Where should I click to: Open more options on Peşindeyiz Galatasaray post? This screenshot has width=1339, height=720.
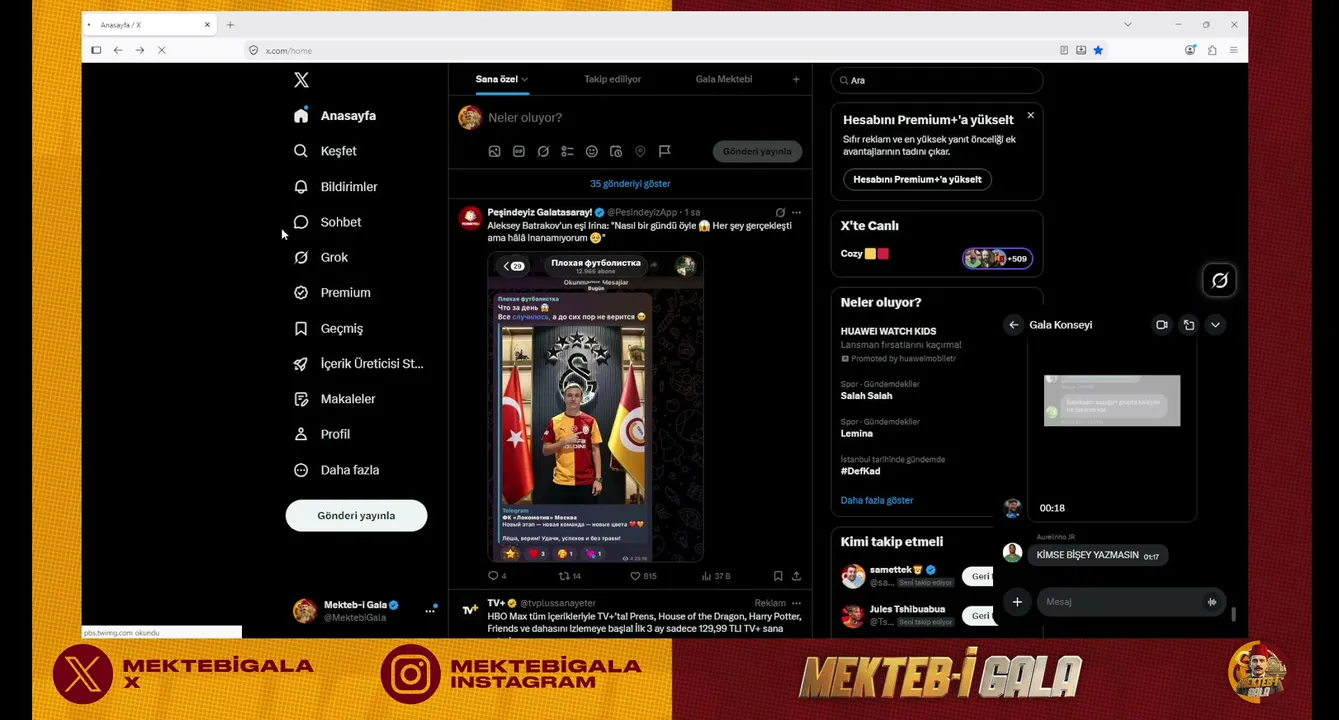(x=796, y=212)
